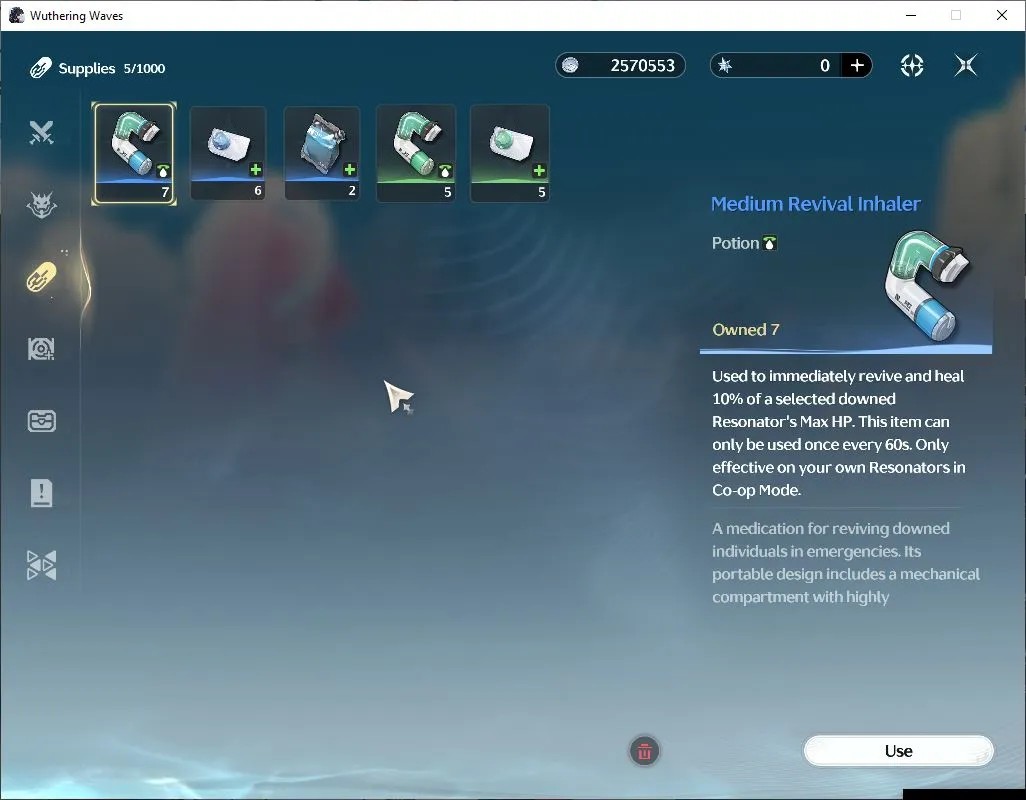Open the sort and filter crosshair icon
Screen dimensions: 1026x800
click(912, 65)
